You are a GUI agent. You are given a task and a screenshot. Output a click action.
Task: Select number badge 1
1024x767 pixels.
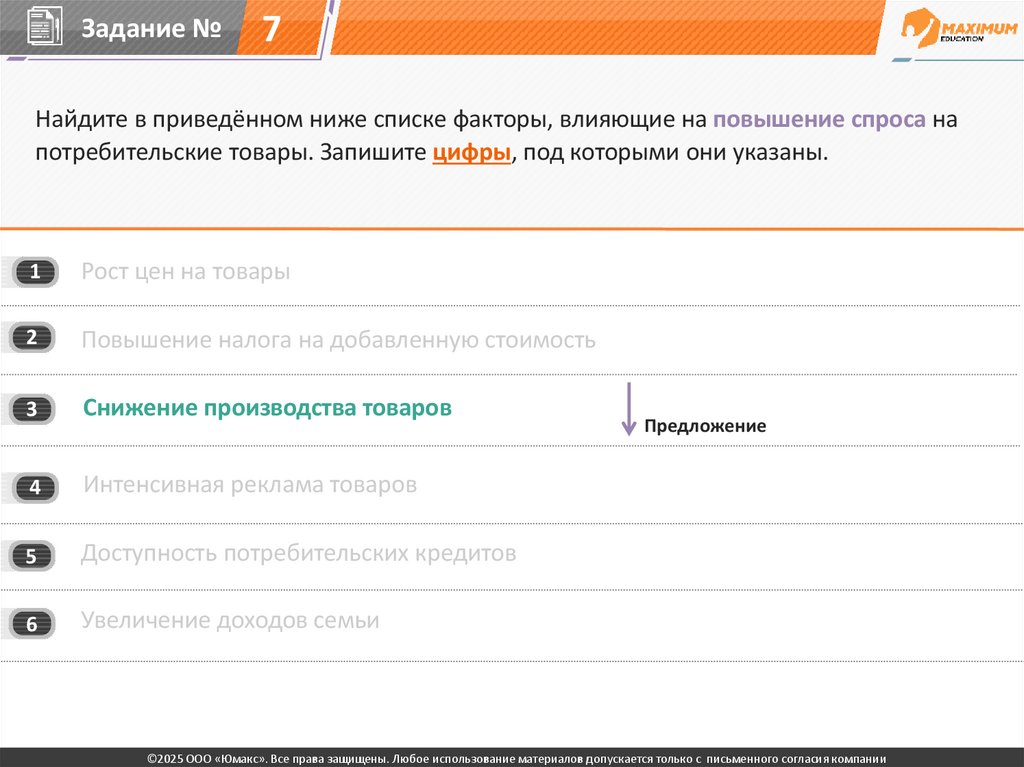tap(35, 272)
